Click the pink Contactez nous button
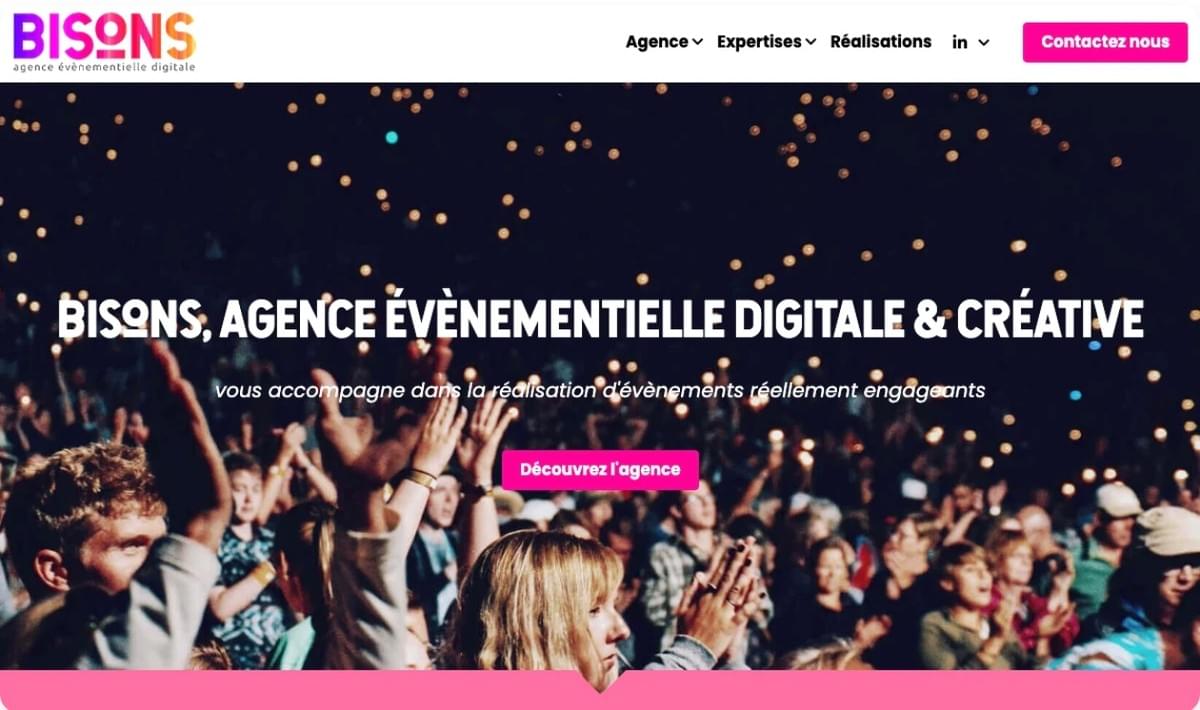The width and height of the screenshot is (1200, 710). click(1105, 42)
